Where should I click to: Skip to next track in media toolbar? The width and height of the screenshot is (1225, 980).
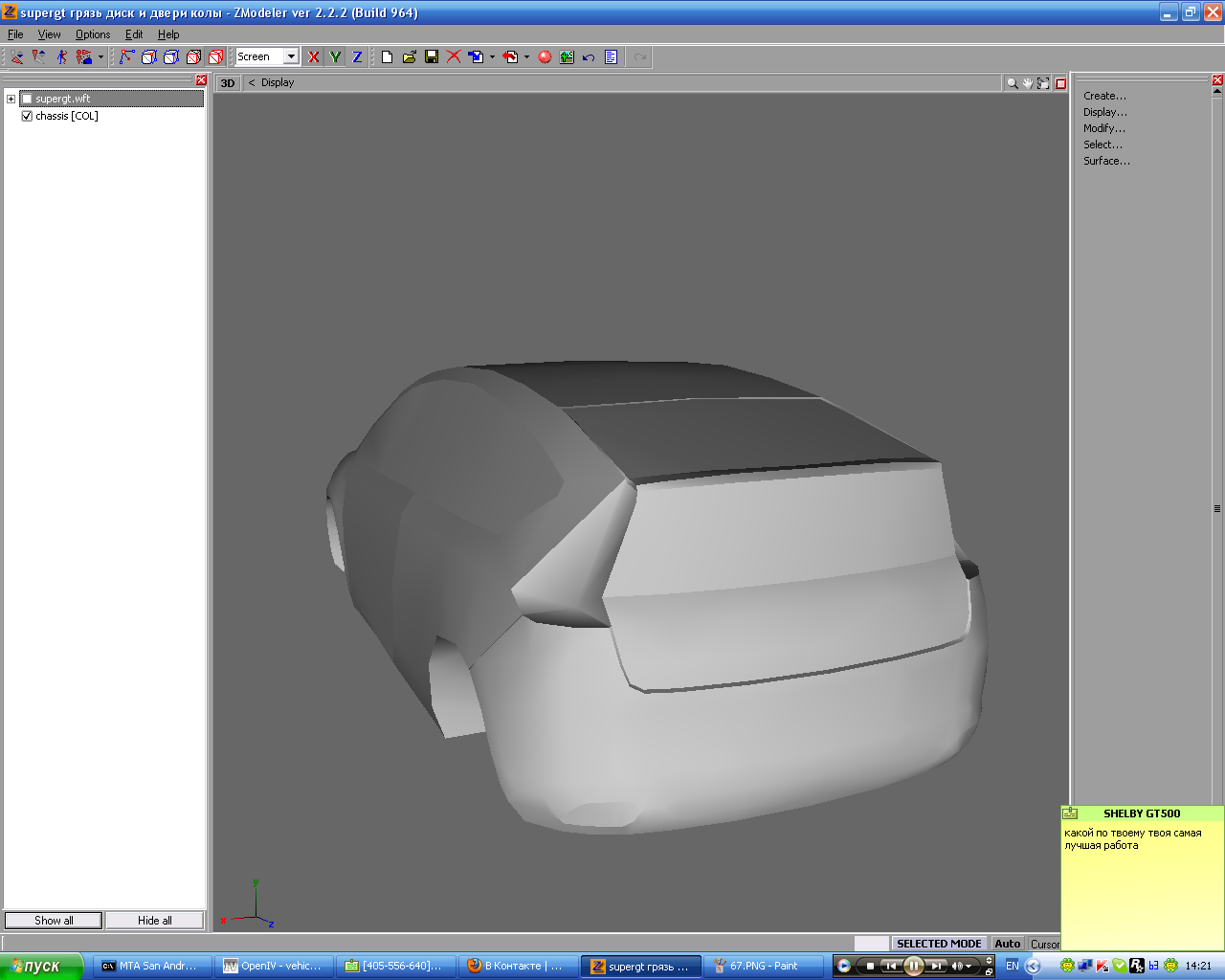(938, 967)
